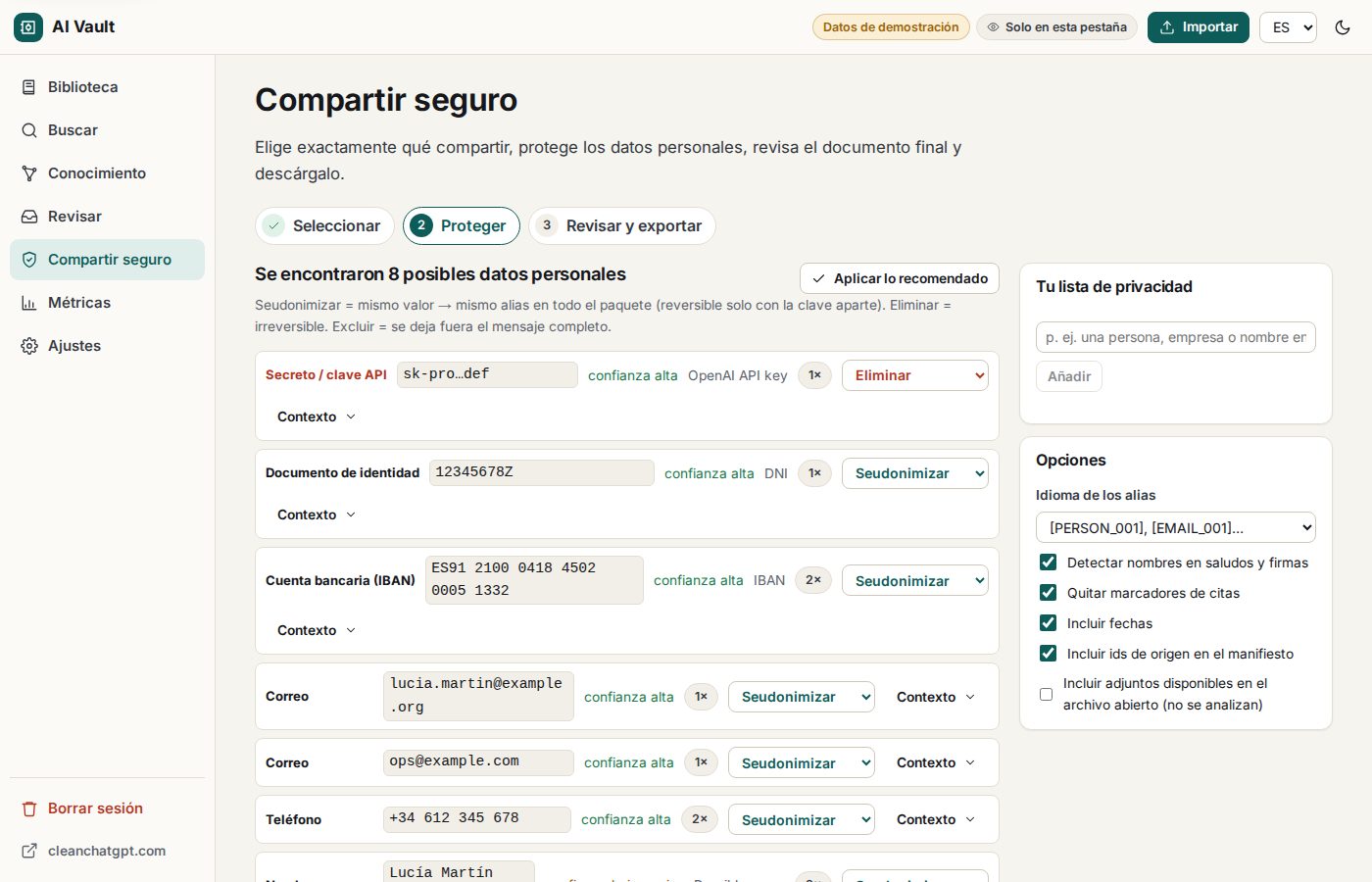The height and width of the screenshot is (882, 1372).
Task: Click the Buscar magnifier icon
Action: tap(29, 130)
